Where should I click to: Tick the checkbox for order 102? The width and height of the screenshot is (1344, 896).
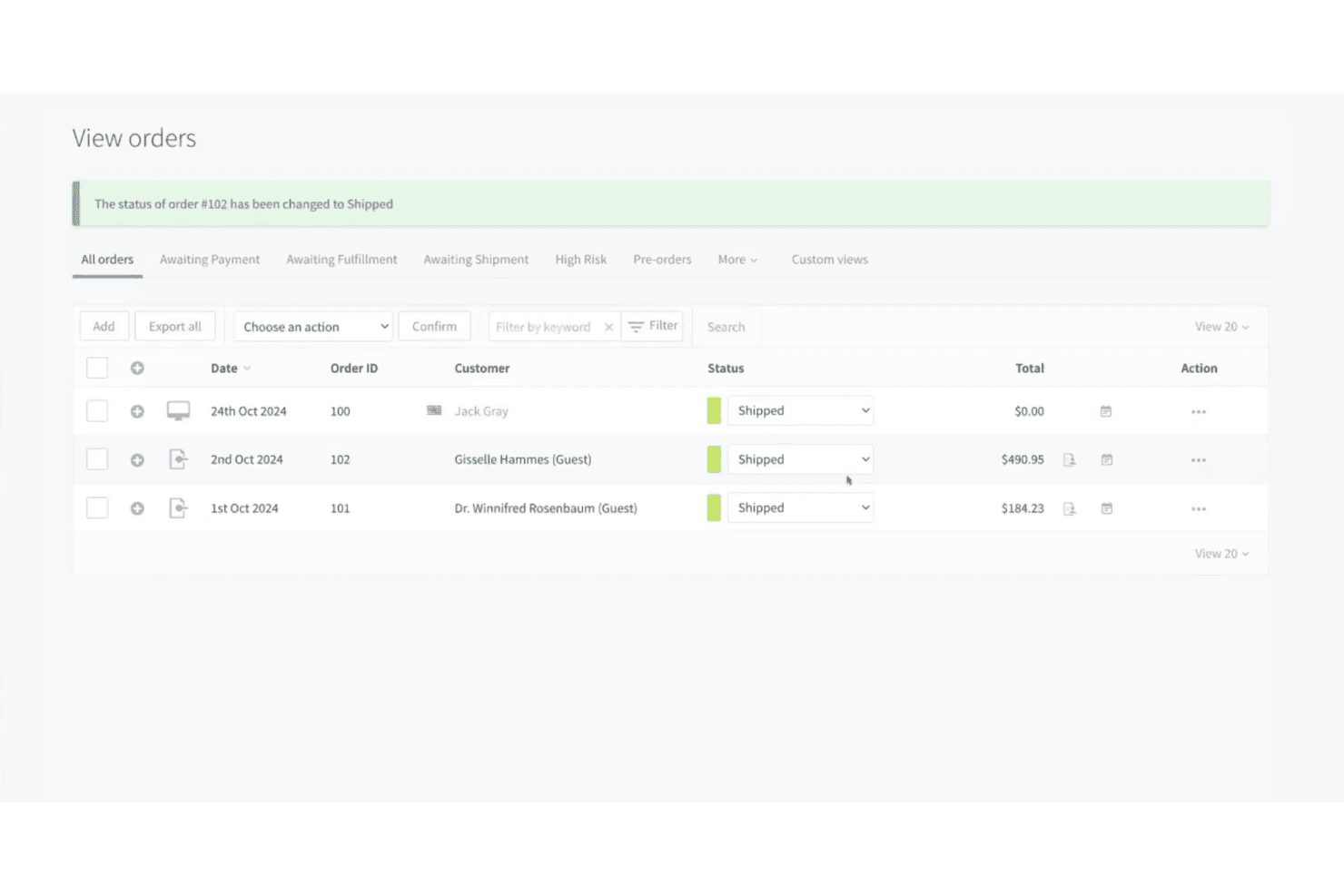(97, 459)
